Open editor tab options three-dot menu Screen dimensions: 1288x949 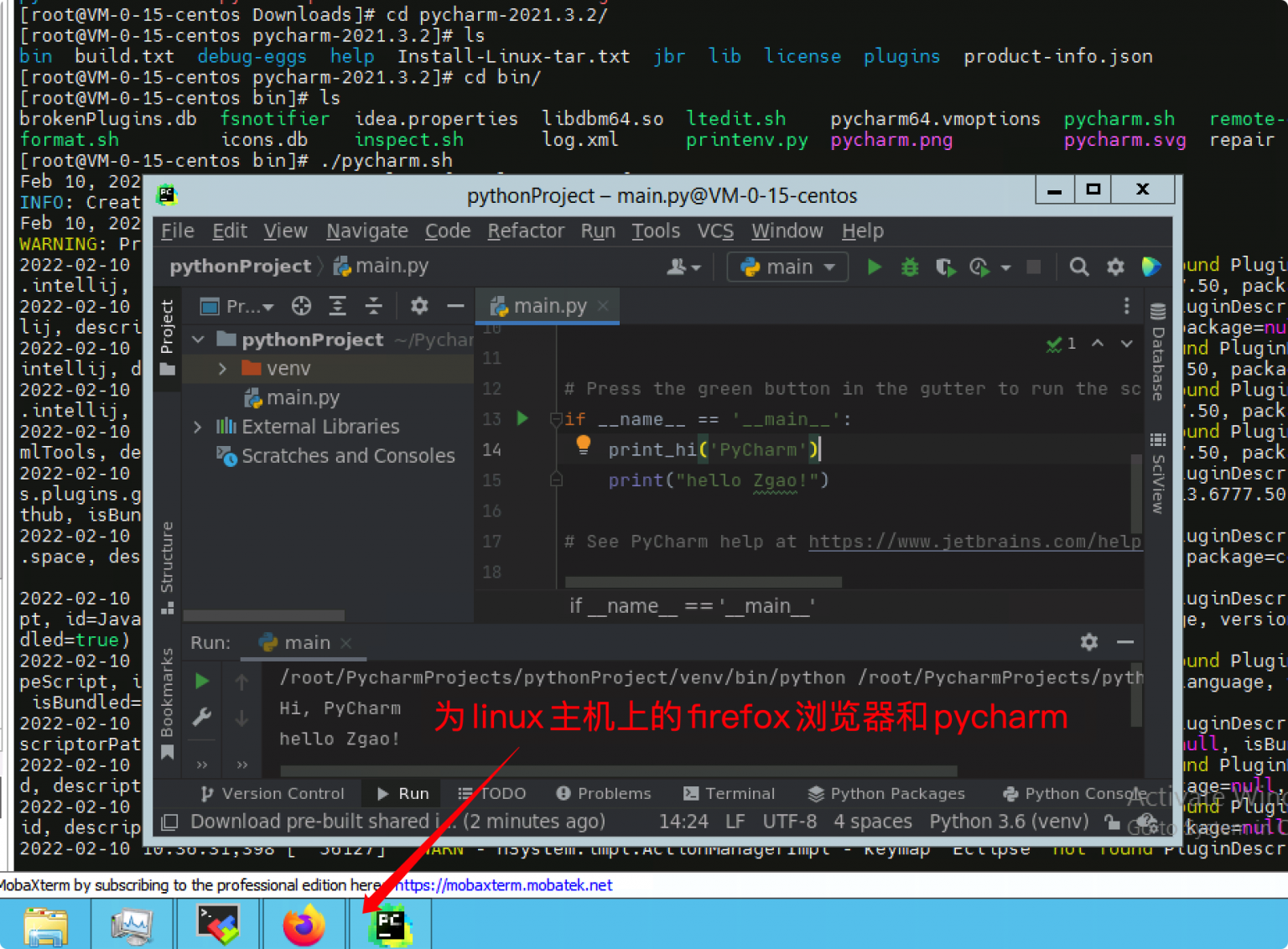click(1126, 306)
